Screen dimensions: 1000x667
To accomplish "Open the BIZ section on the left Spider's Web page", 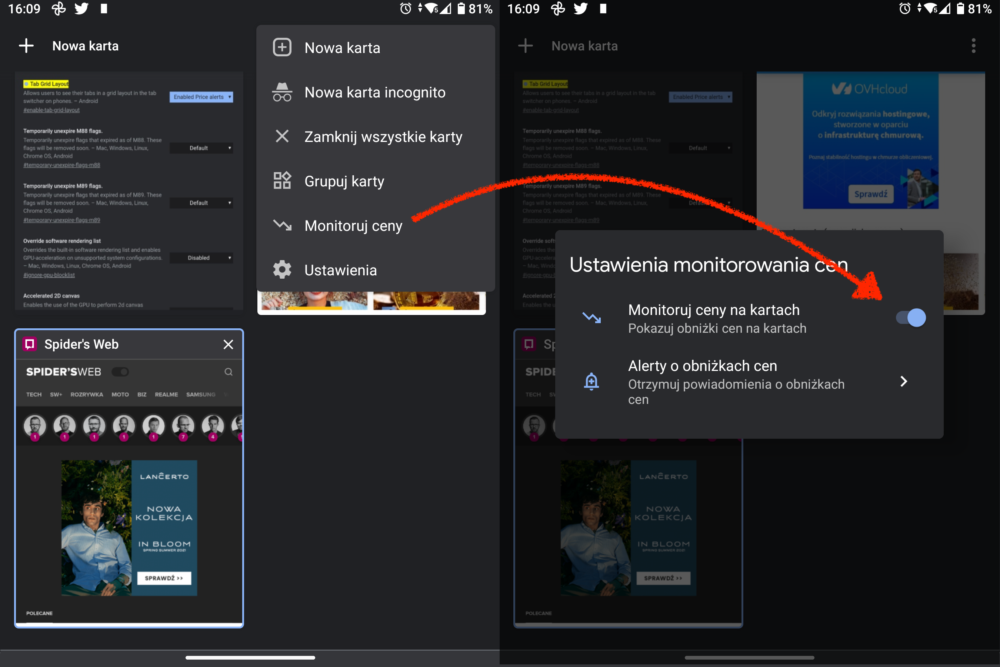I will 142,395.
